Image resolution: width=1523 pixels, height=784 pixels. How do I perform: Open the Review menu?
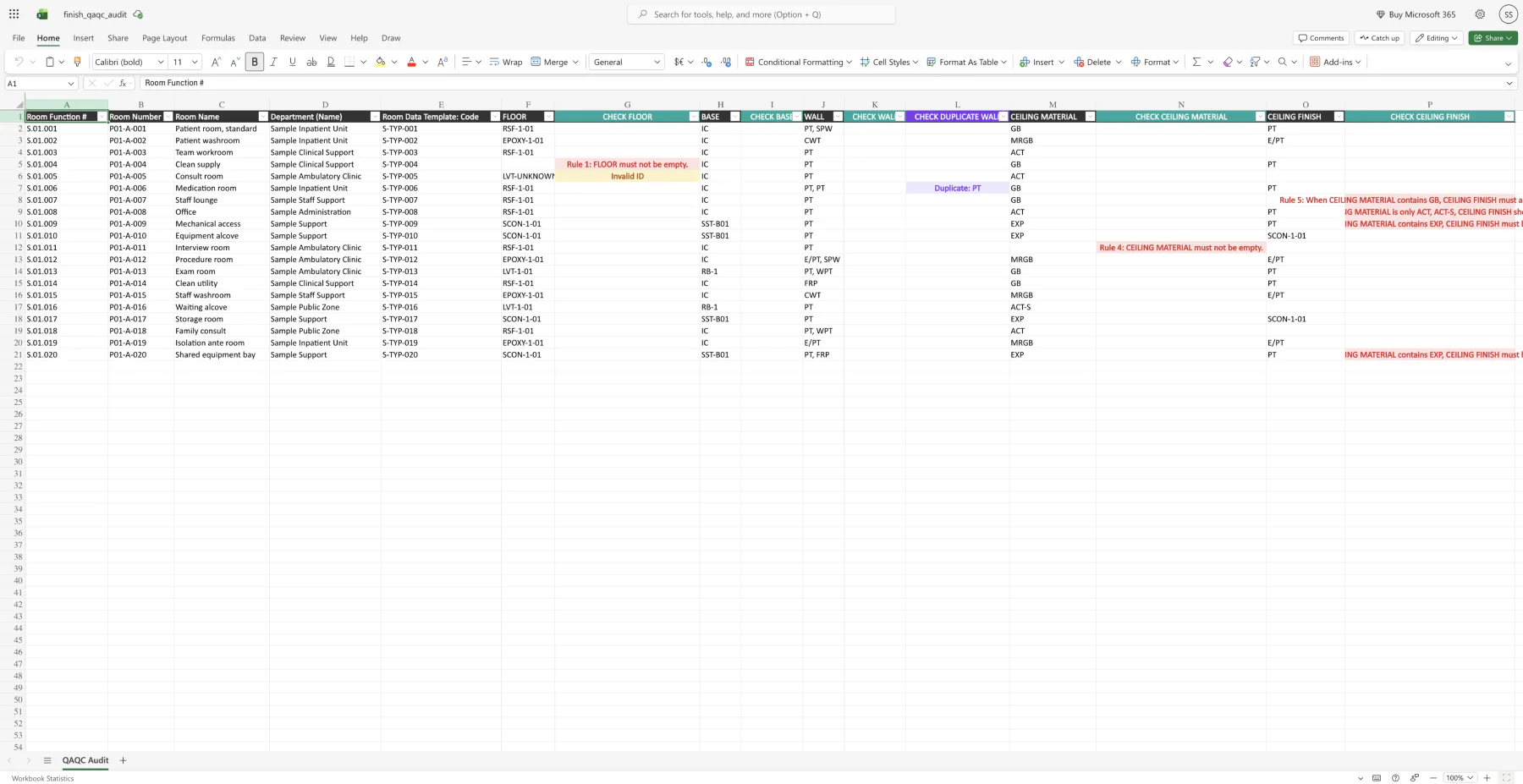(292, 38)
